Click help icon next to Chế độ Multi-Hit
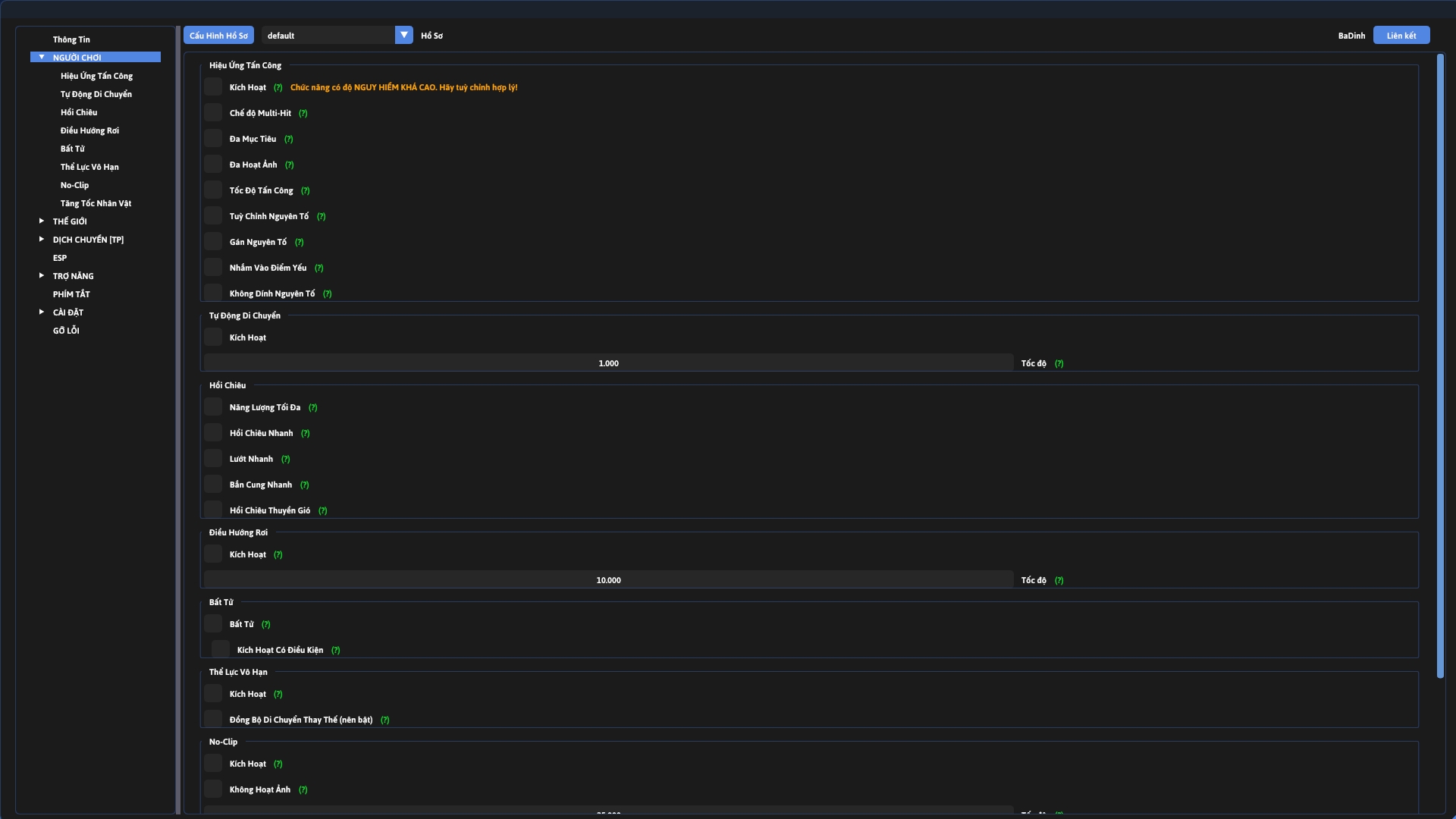This screenshot has height=819, width=1456. pyautogui.click(x=303, y=114)
